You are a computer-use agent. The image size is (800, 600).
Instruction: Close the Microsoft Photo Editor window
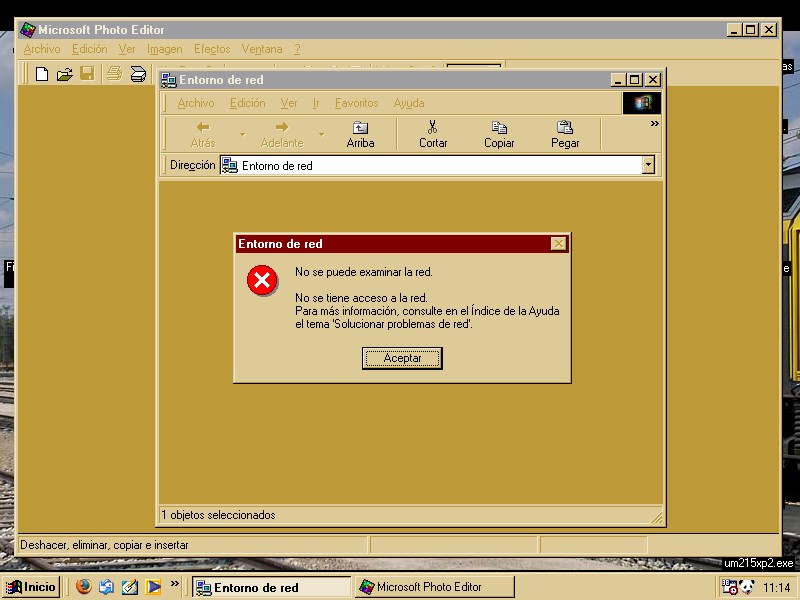pos(769,30)
